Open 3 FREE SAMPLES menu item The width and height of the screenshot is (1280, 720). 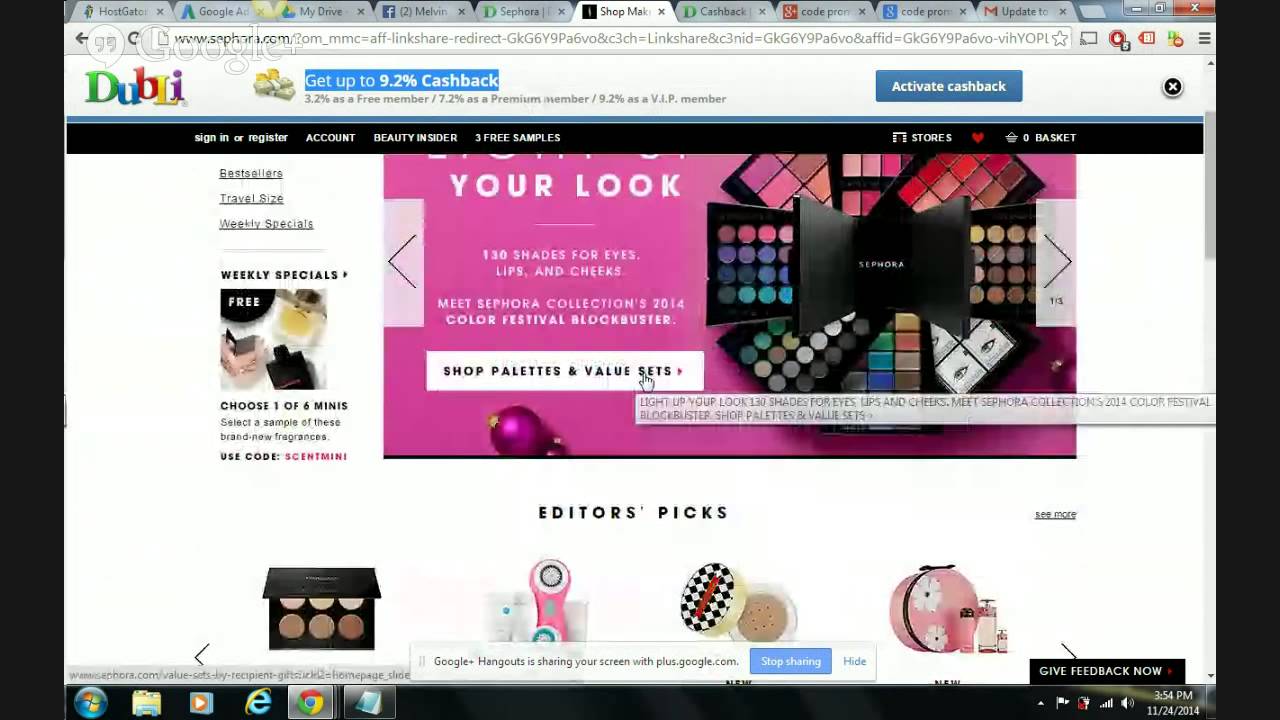tap(517, 138)
